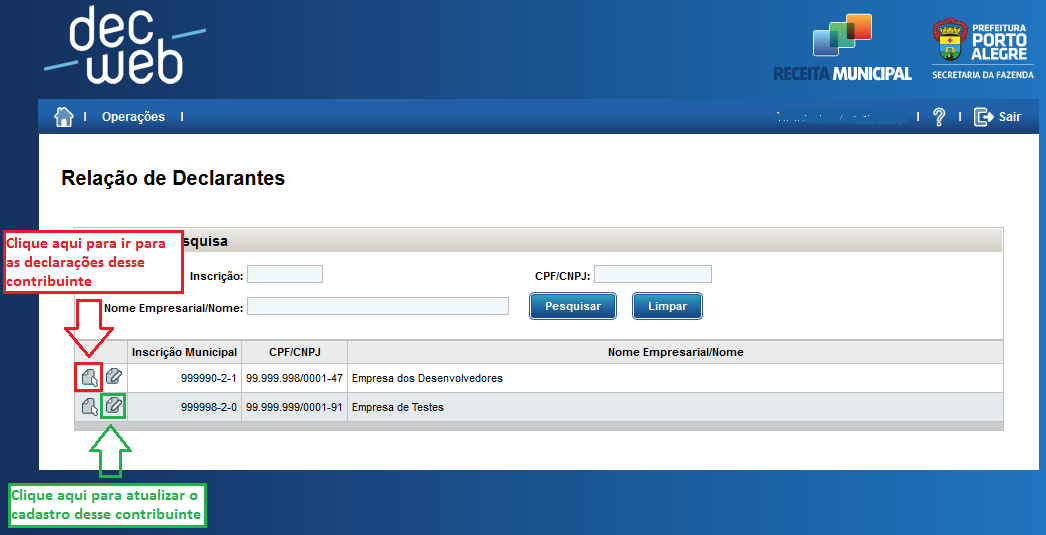The image size is (1046, 535).
Task: Click the Nome Empresarial/Nome column header
Action: [675, 352]
